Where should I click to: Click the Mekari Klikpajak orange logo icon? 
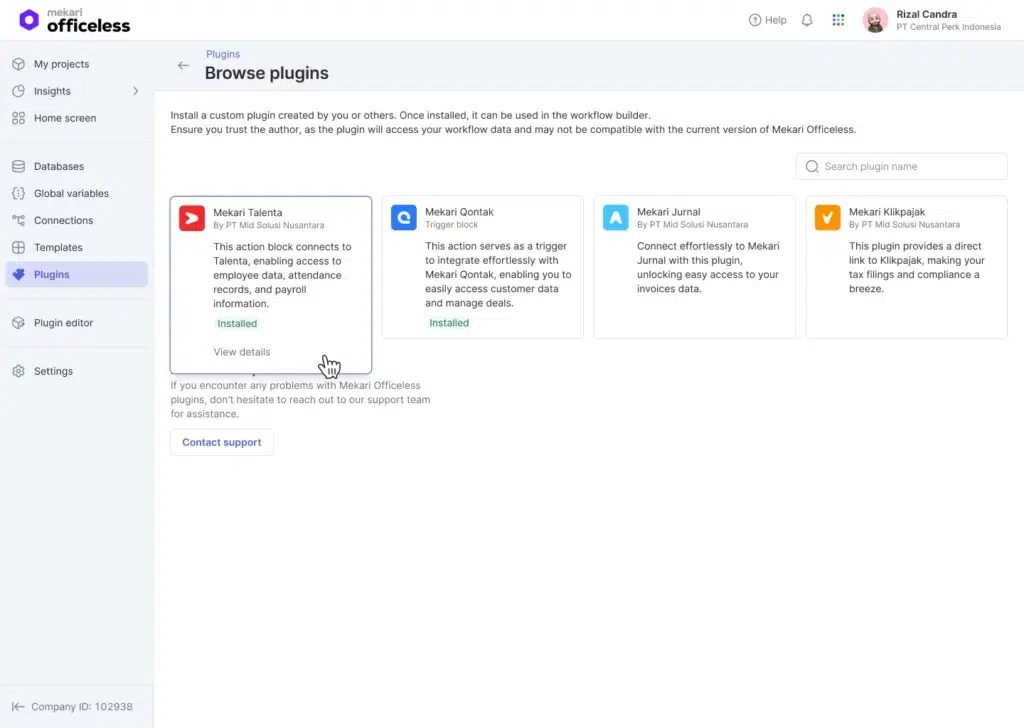point(827,217)
